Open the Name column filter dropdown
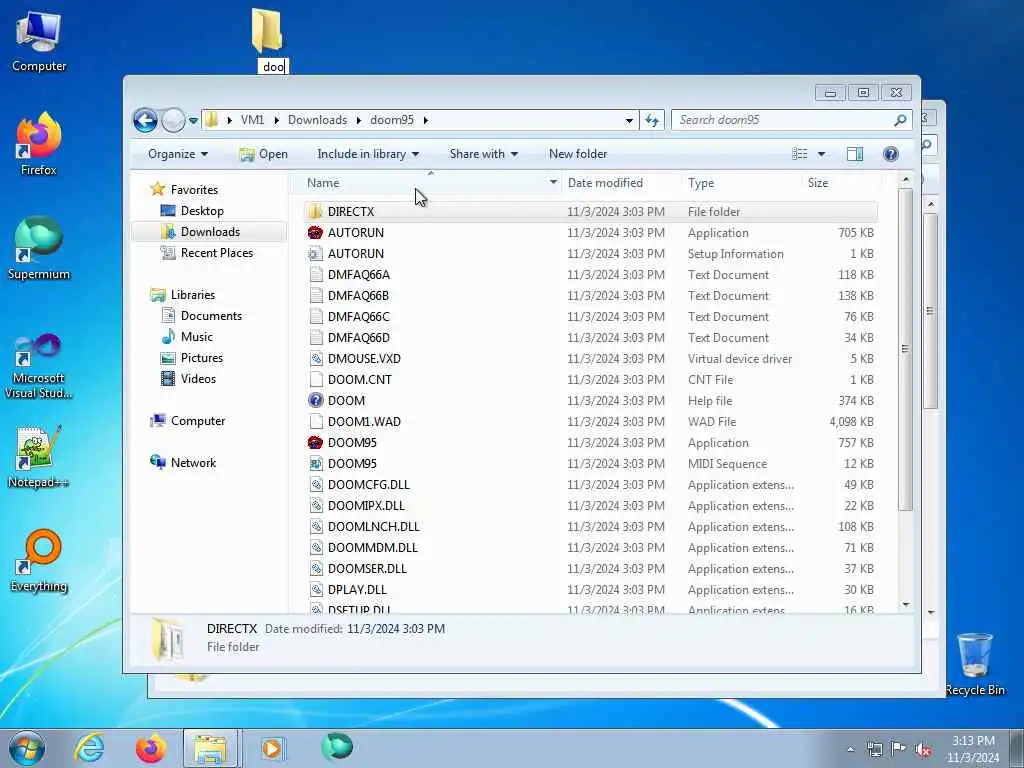The height and width of the screenshot is (768, 1024). (x=553, y=183)
